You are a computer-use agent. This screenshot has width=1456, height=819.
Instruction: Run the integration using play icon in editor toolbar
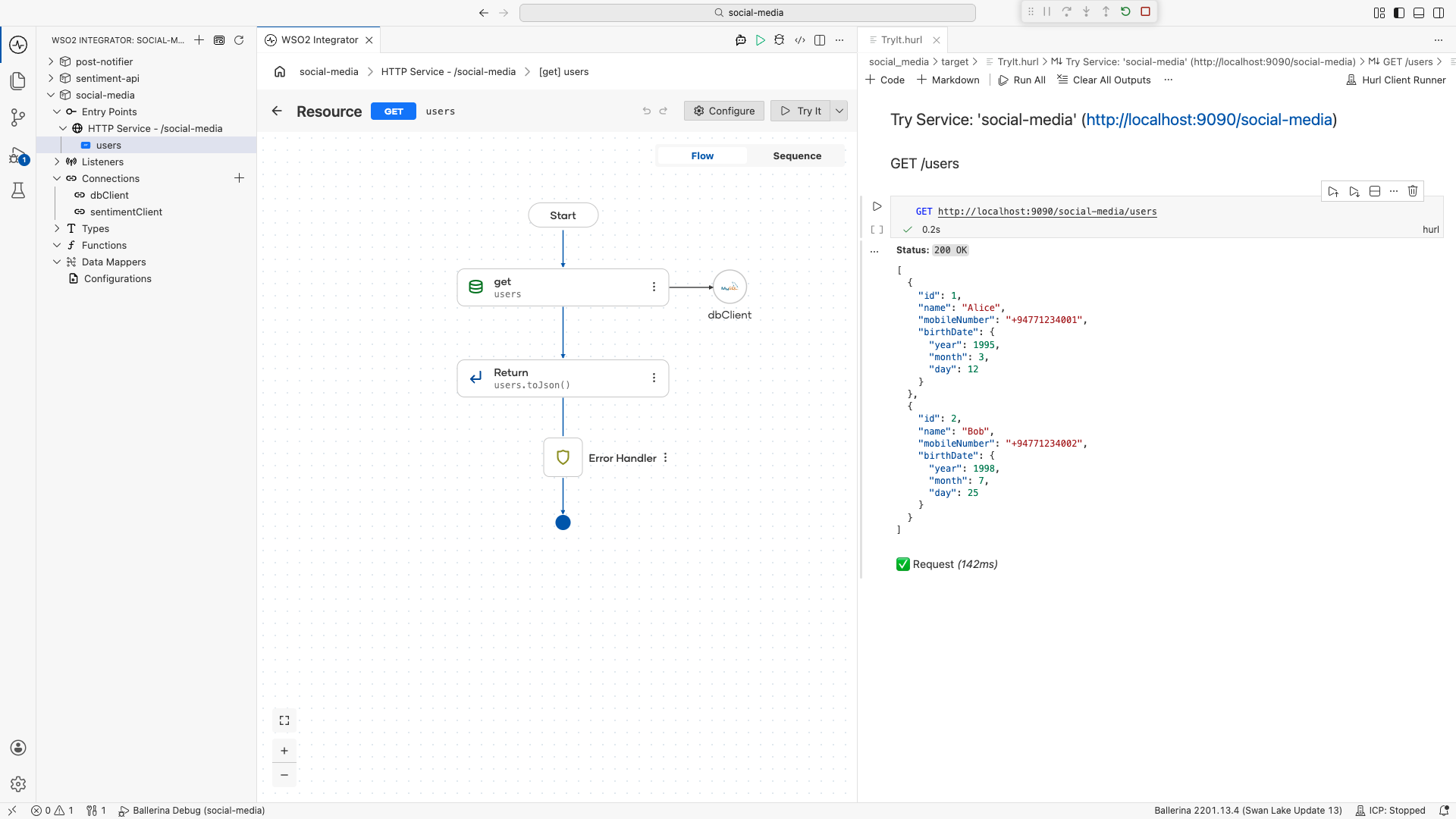click(x=760, y=40)
